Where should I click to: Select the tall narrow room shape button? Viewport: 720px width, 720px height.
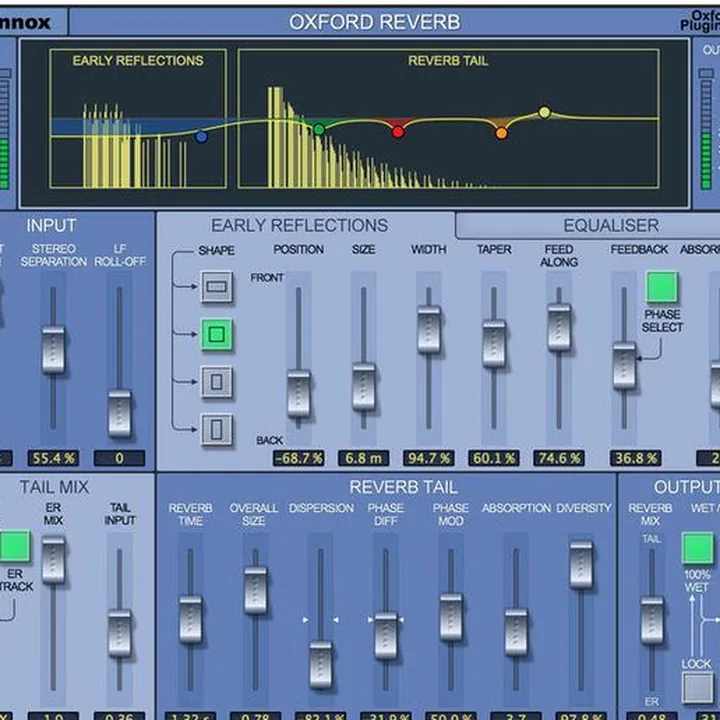tap(217, 430)
